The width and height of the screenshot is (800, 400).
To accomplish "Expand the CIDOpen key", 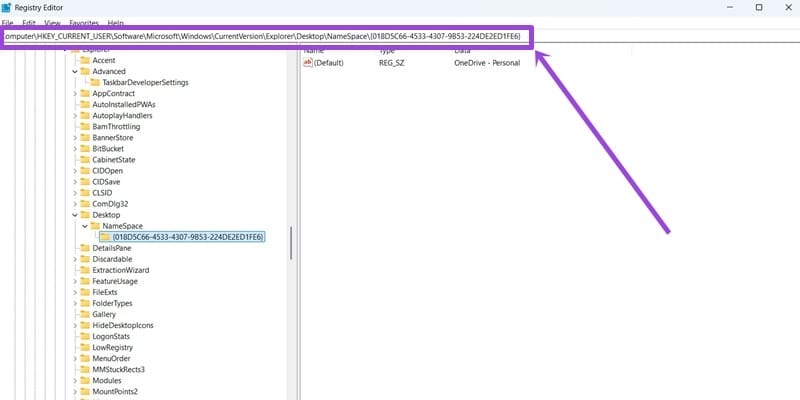I will [75, 170].
